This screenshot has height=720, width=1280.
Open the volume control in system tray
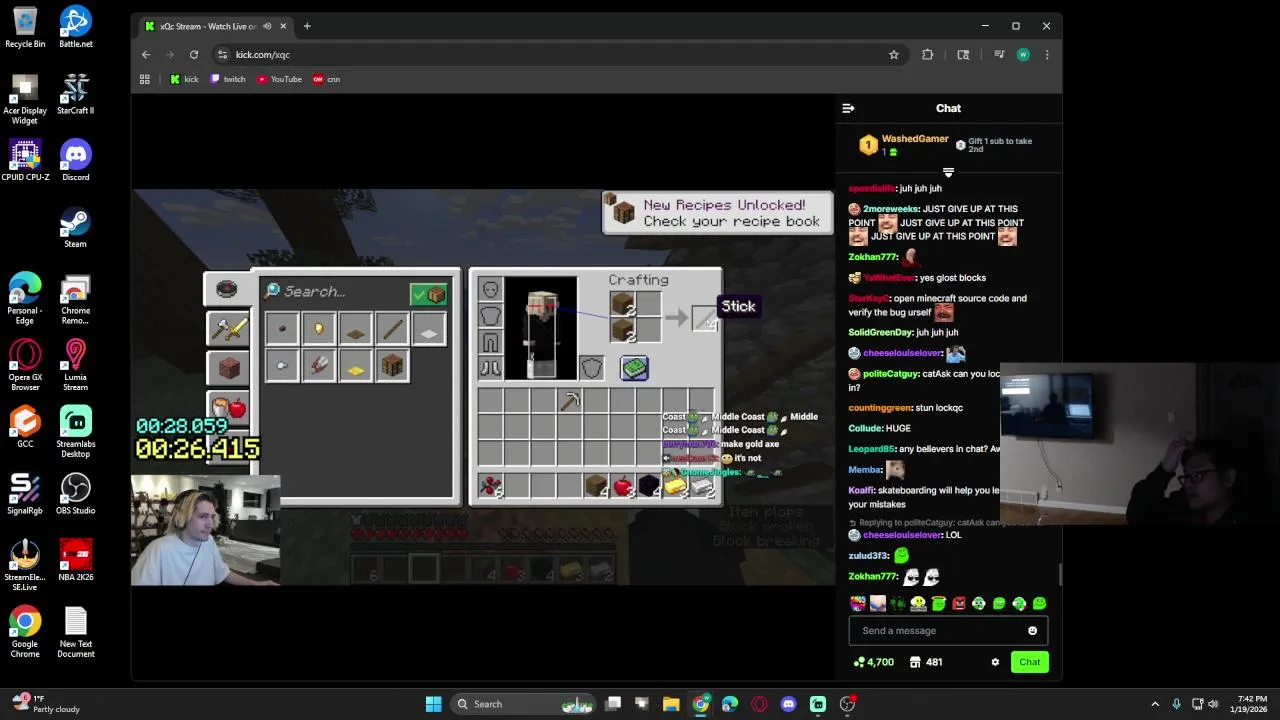click(x=1215, y=704)
